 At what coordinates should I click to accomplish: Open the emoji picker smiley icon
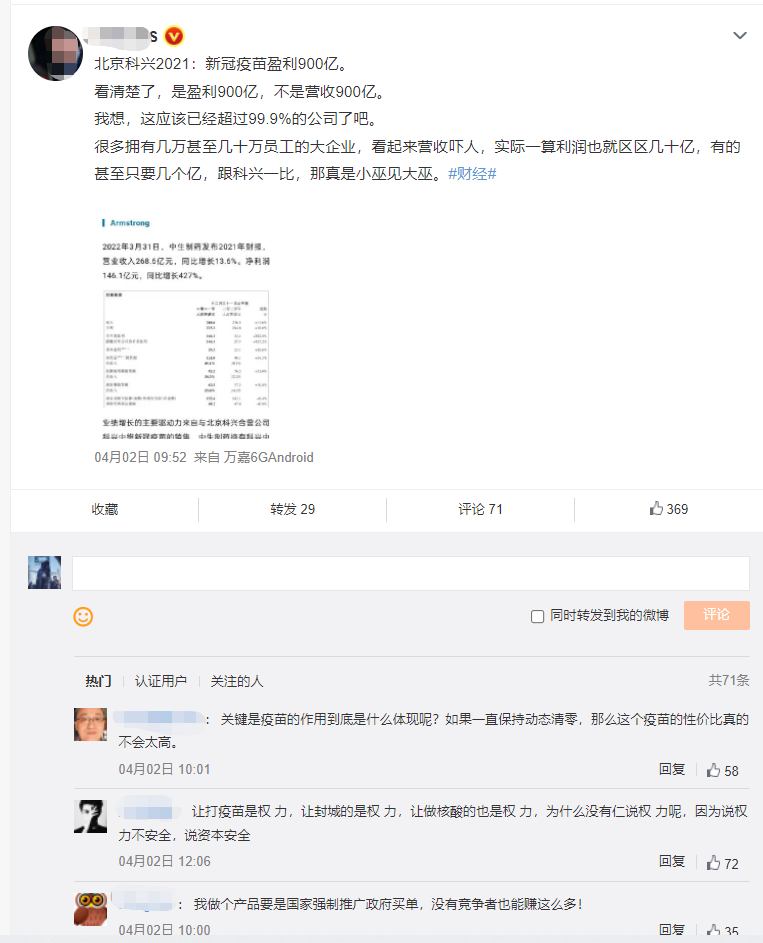tap(83, 616)
